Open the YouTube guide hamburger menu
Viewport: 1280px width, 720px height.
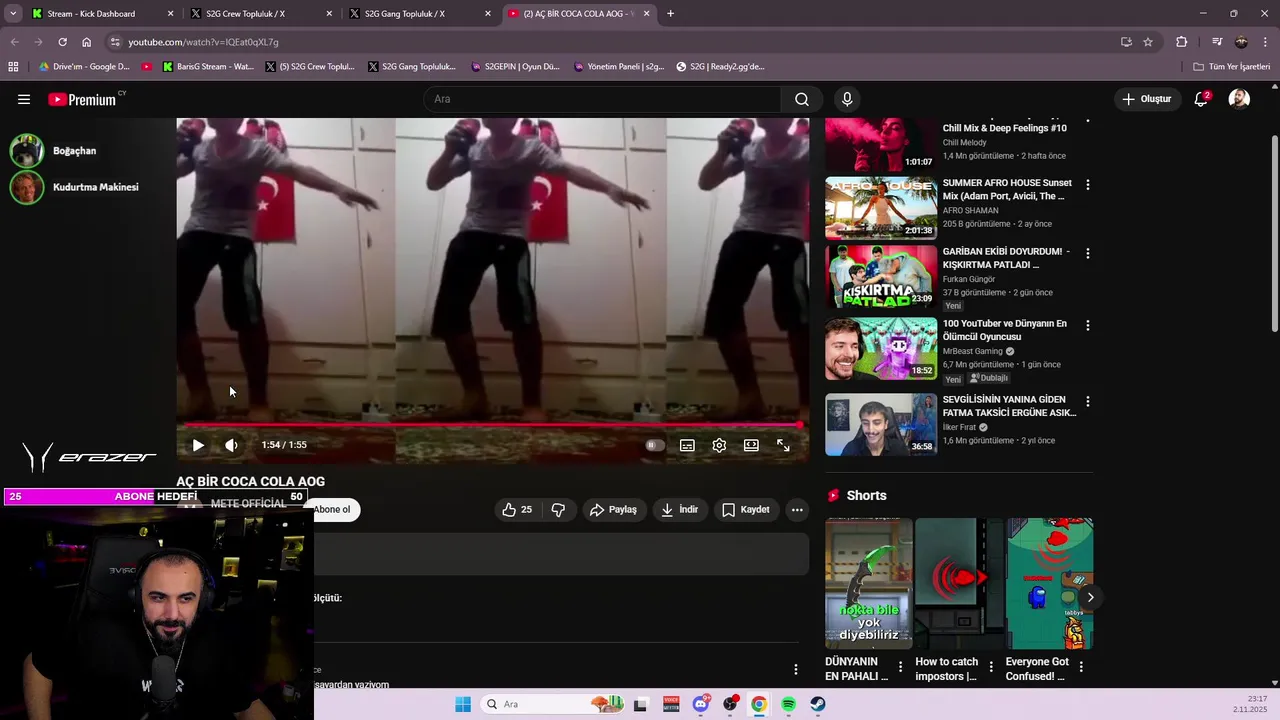(24, 99)
